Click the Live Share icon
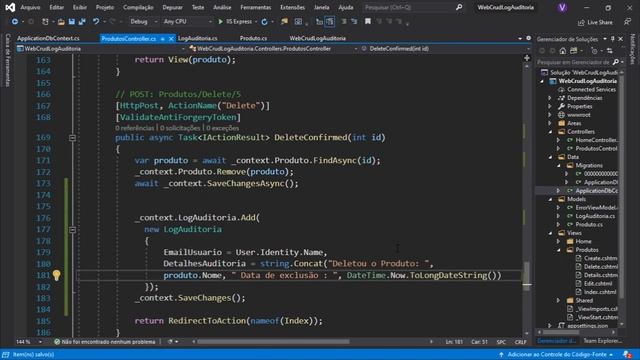Image resolution: width=640 pixels, height=360 pixels. coord(581,22)
